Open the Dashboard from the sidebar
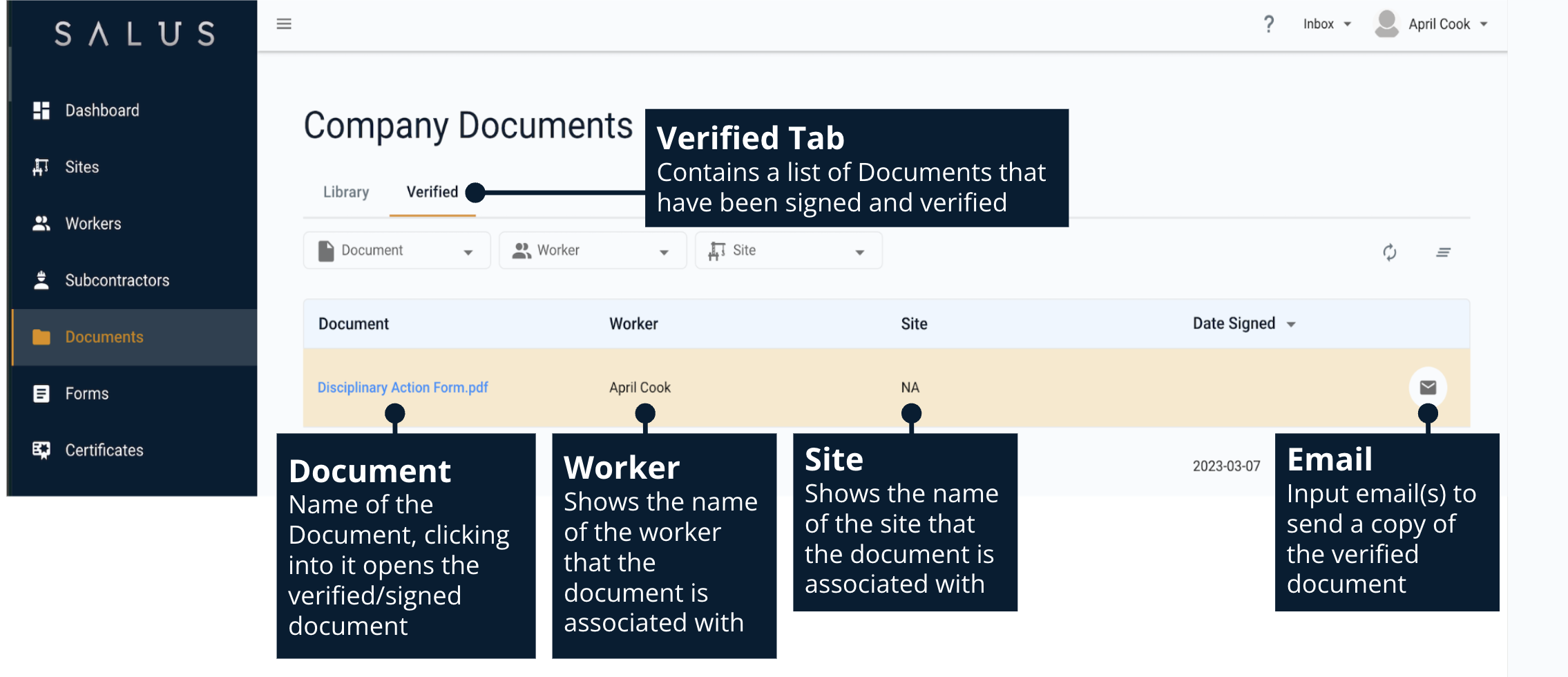Image resolution: width=1568 pixels, height=677 pixels. click(x=102, y=110)
